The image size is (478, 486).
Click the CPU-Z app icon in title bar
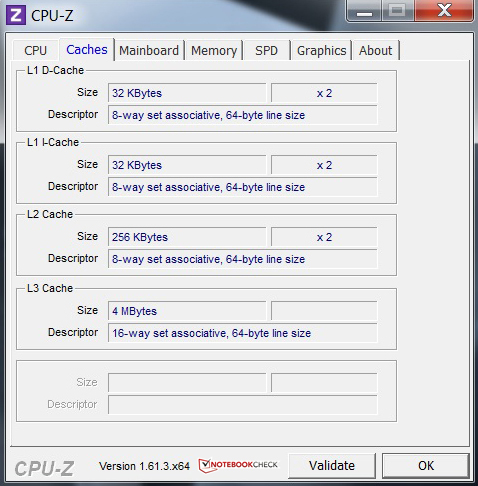(16, 15)
